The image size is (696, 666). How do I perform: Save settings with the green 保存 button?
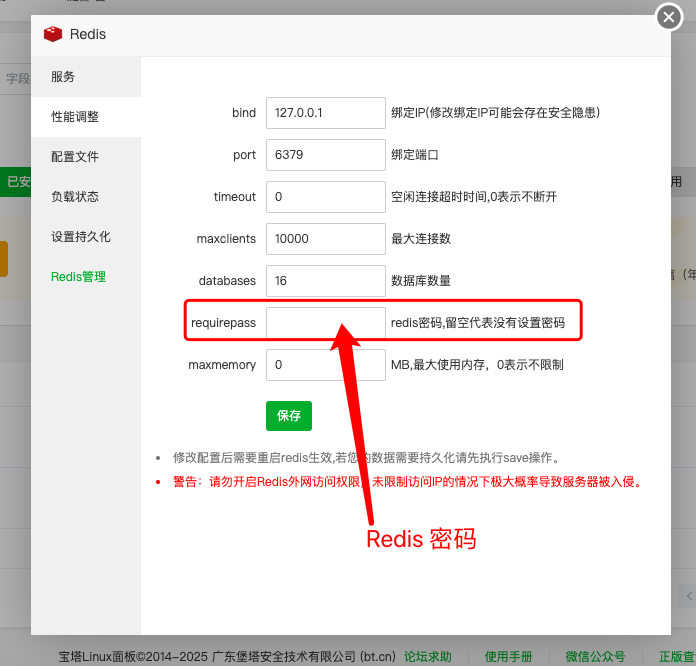[289, 416]
